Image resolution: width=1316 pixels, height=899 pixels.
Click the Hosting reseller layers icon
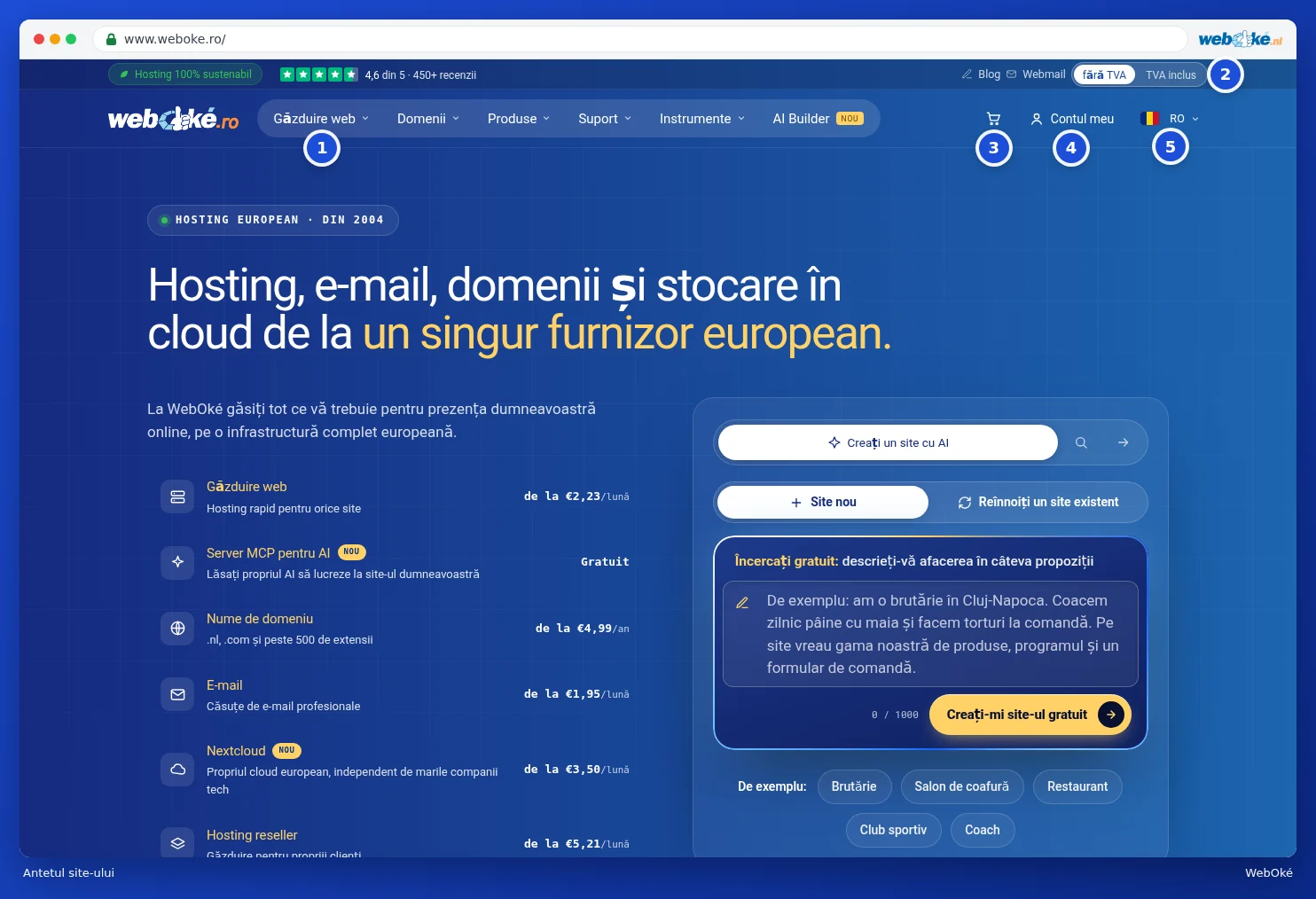[x=177, y=843]
